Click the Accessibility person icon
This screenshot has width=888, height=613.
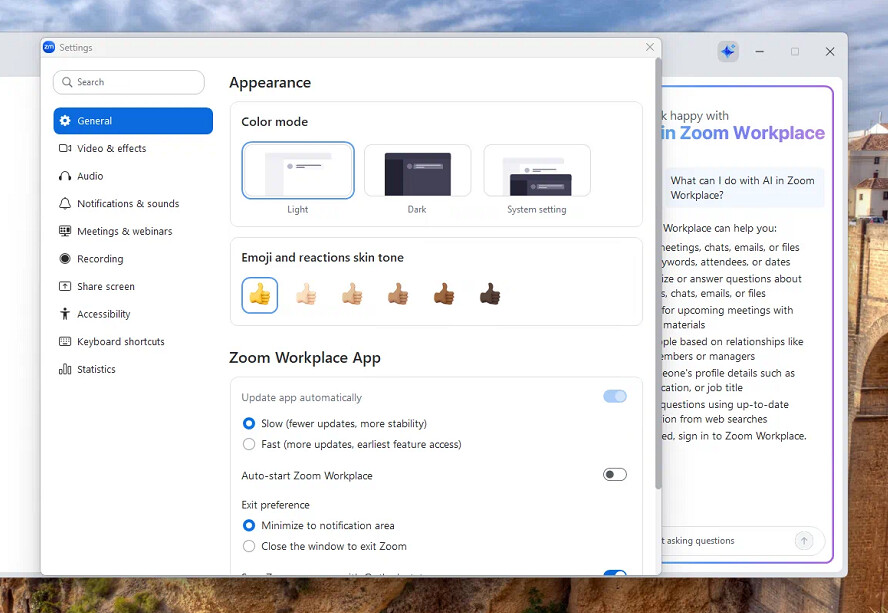coord(65,314)
